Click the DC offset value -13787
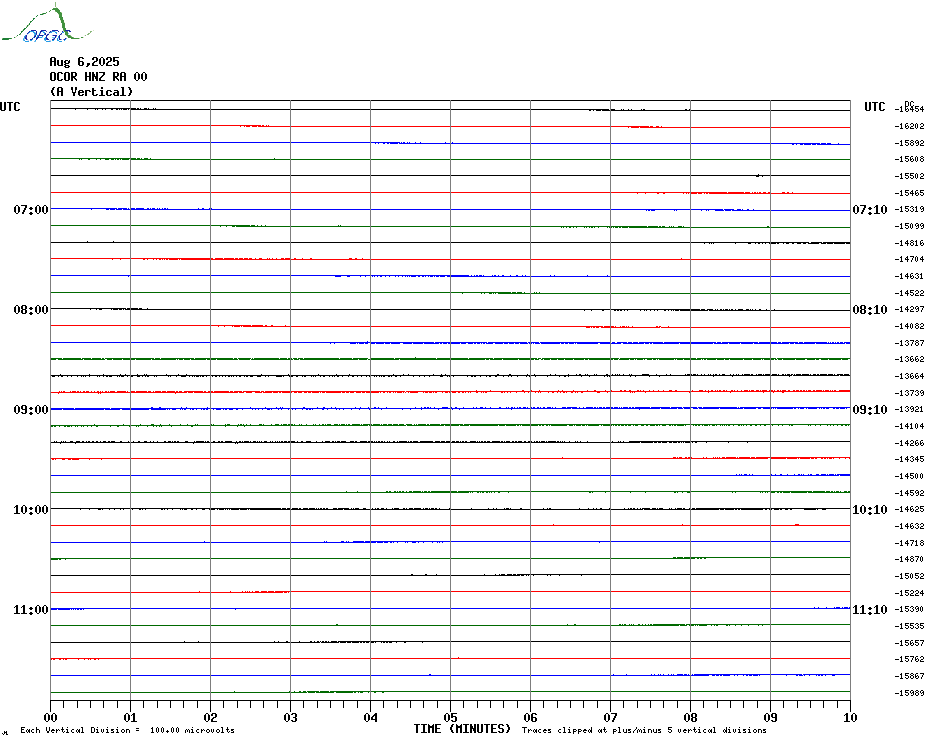This screenshot has width=930, height=744. (x=909, y=343)
